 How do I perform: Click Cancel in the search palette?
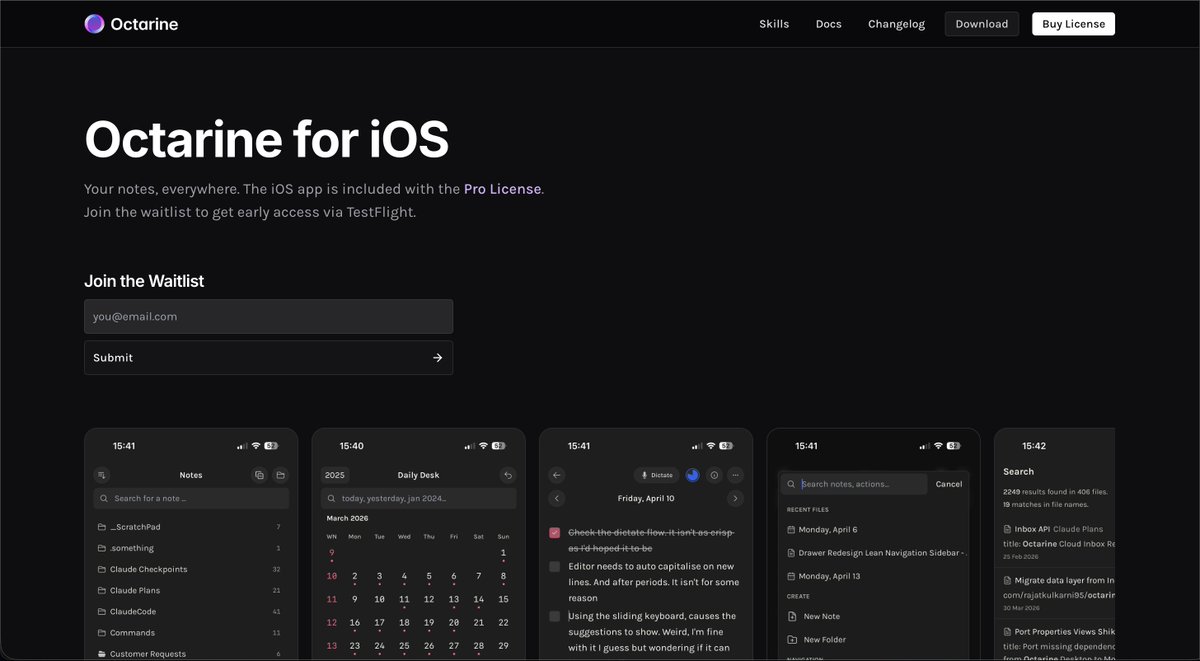[x=949, y=484]
